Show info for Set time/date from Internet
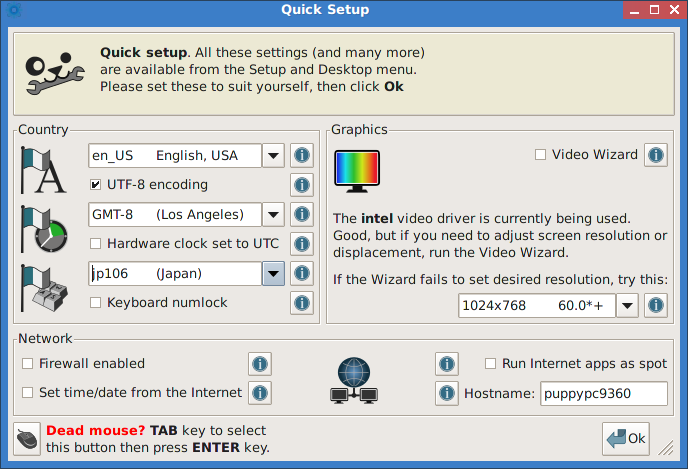 [x=260, y=393]
